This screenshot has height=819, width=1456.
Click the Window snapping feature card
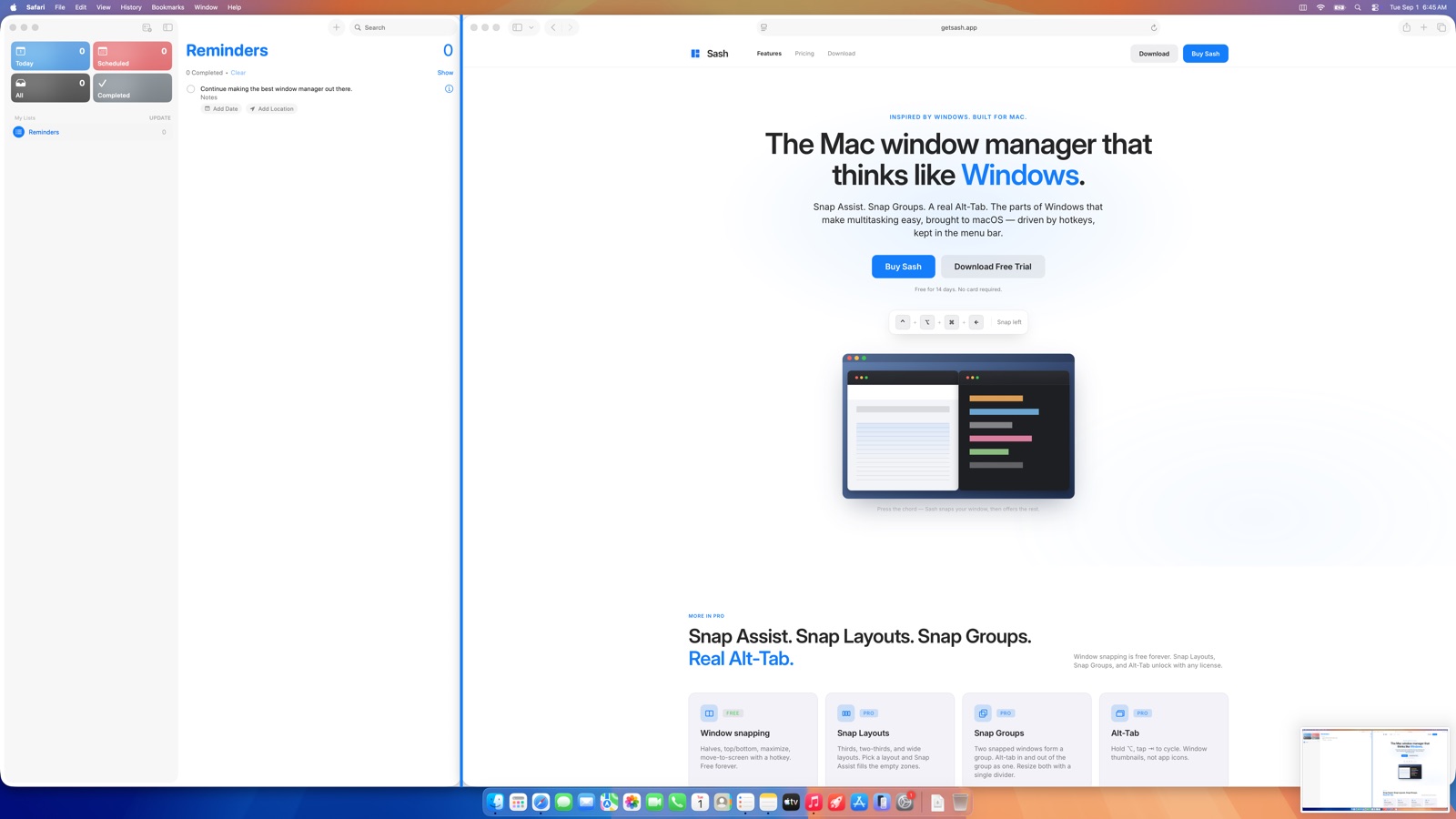pyautogui.click(x=753, y=739)
